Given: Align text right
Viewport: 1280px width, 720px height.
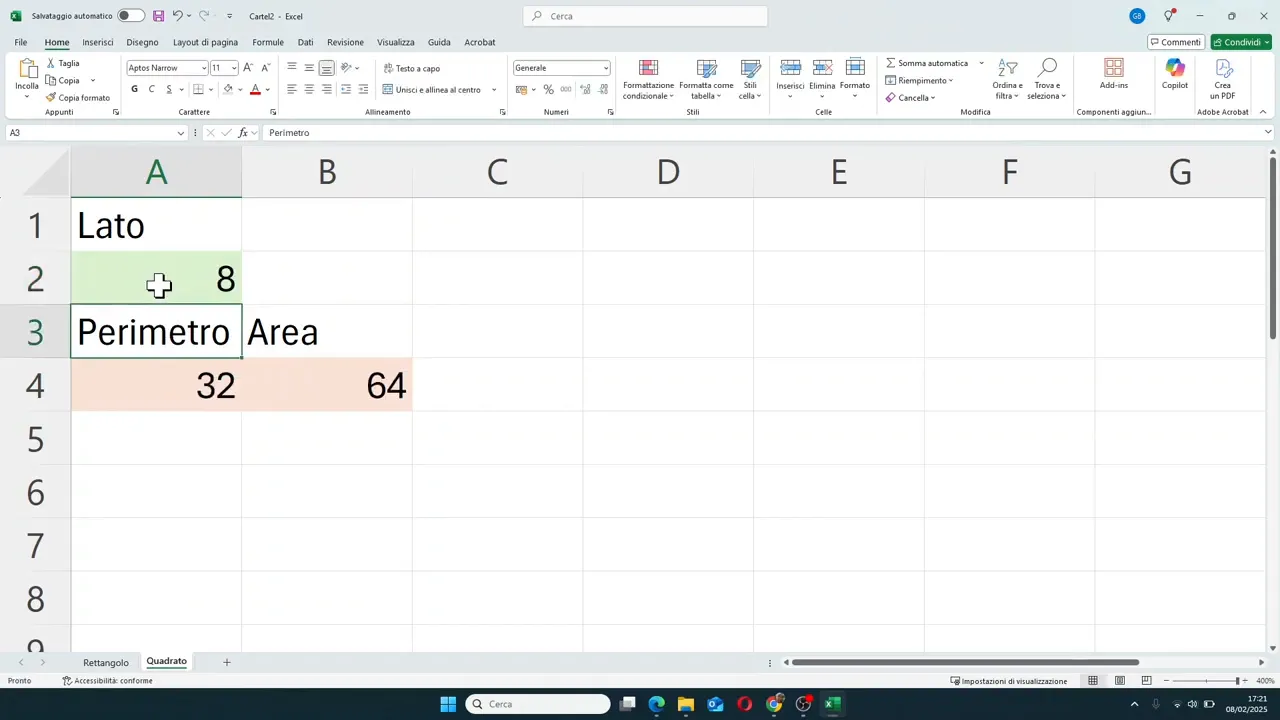Looking at the screenshot, I should click(327, 89).
